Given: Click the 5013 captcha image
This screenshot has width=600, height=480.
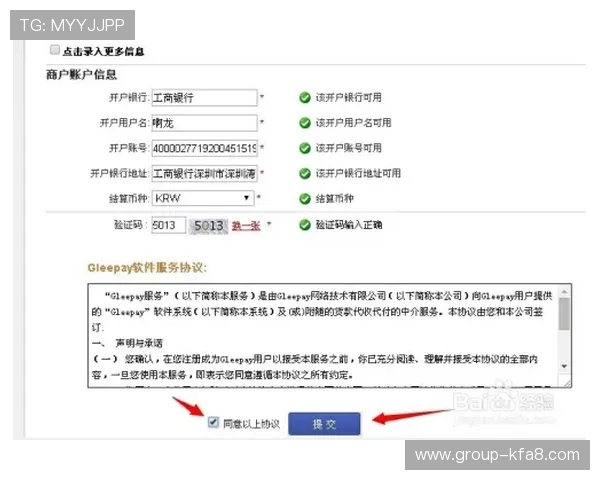Looking at the screenshot, I should click(x=209, y=225).
